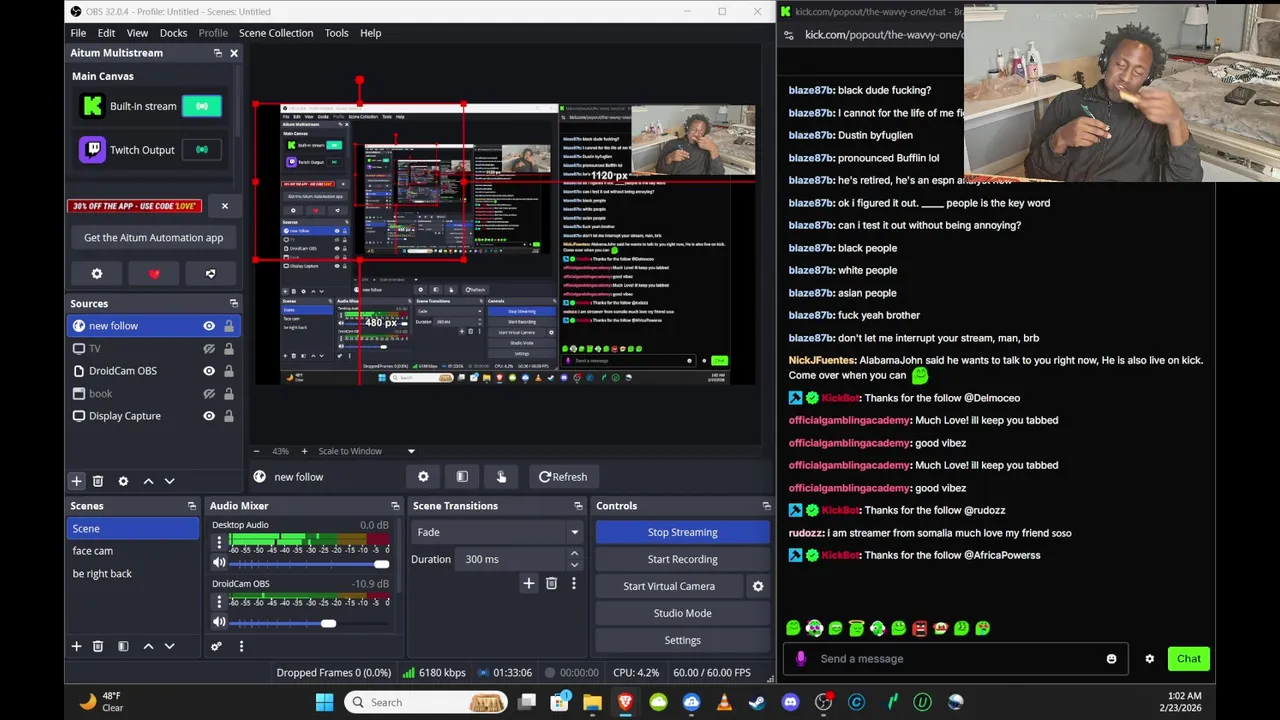
Task: Pop out the Controls dock
Action: point(766,506)
